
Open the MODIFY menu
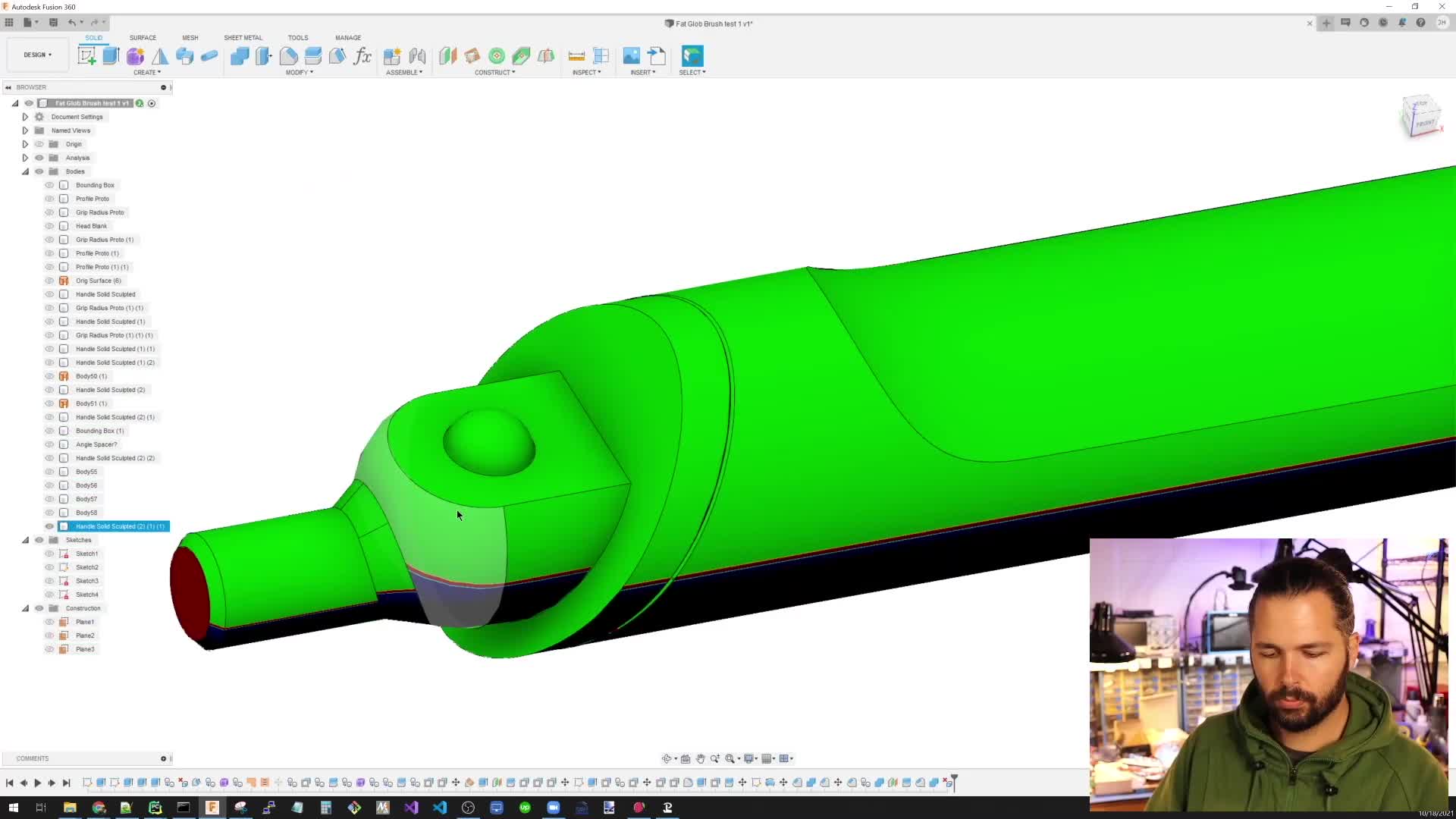click(299, 72)
